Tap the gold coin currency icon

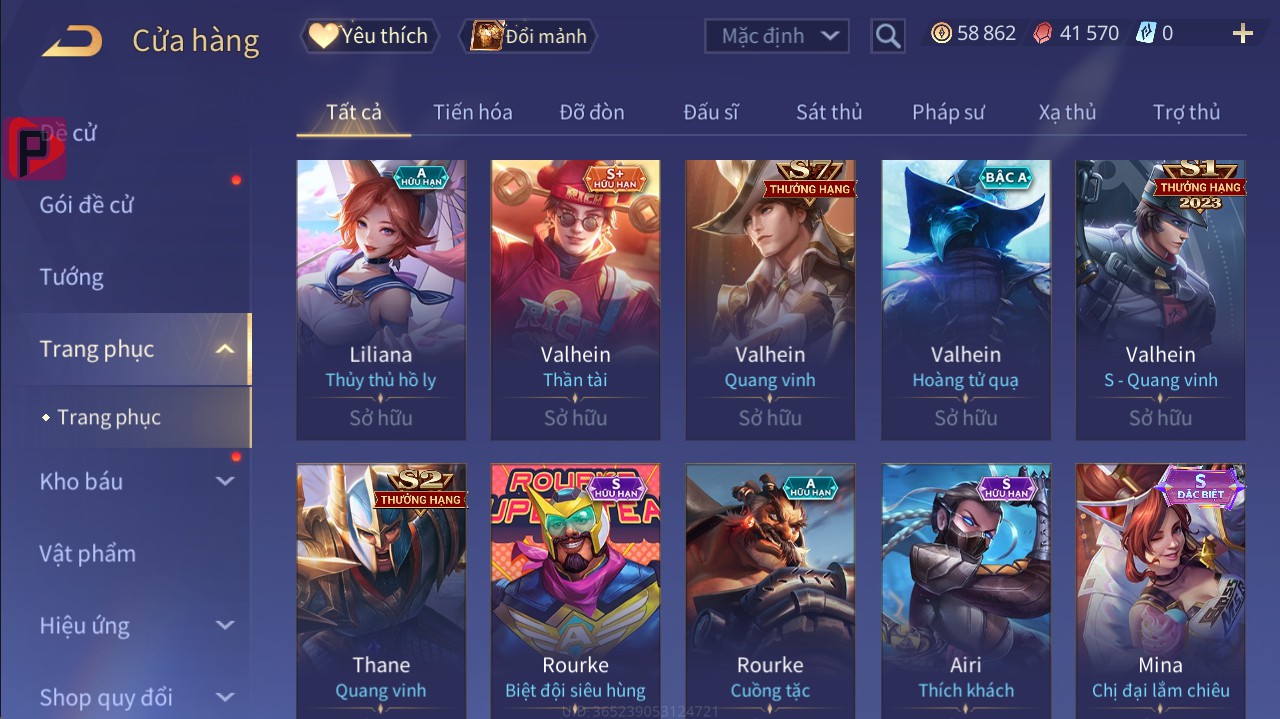pos(941,33)
